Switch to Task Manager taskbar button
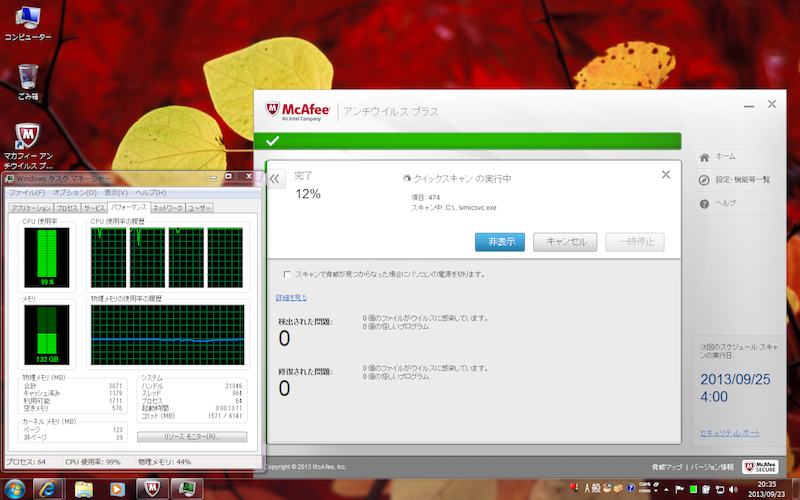The image size is (800, 500). pyautogui.click(x=186, y=489)
